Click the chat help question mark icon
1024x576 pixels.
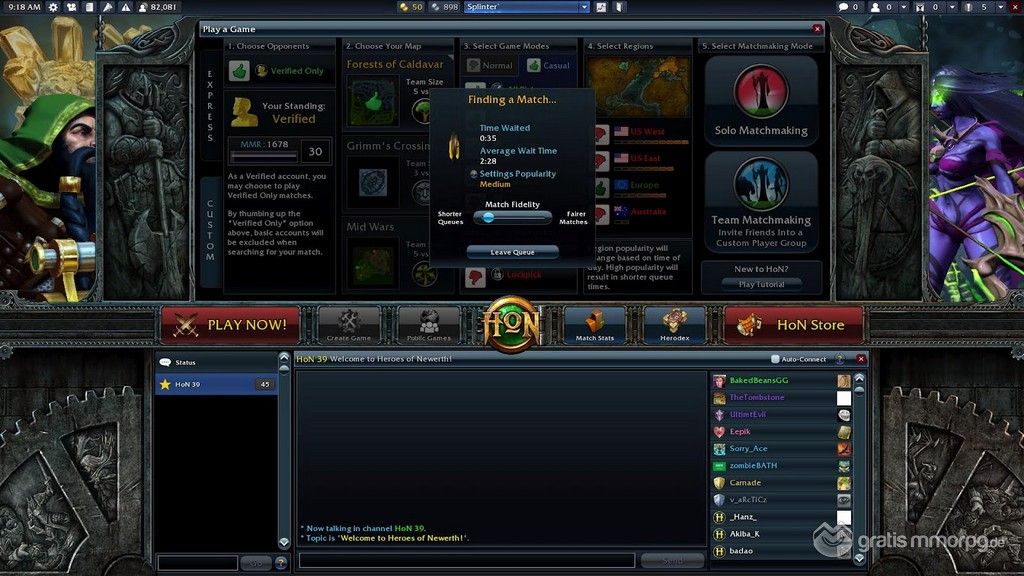coord(838,359)
